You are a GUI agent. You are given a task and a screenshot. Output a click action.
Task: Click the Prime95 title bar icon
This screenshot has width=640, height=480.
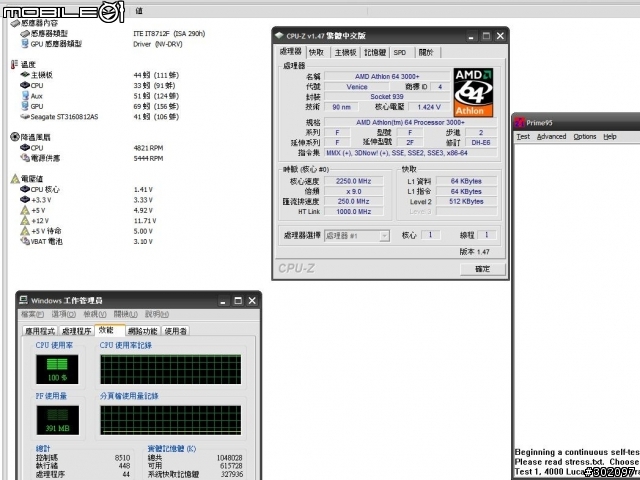click(x=520, y=122)
